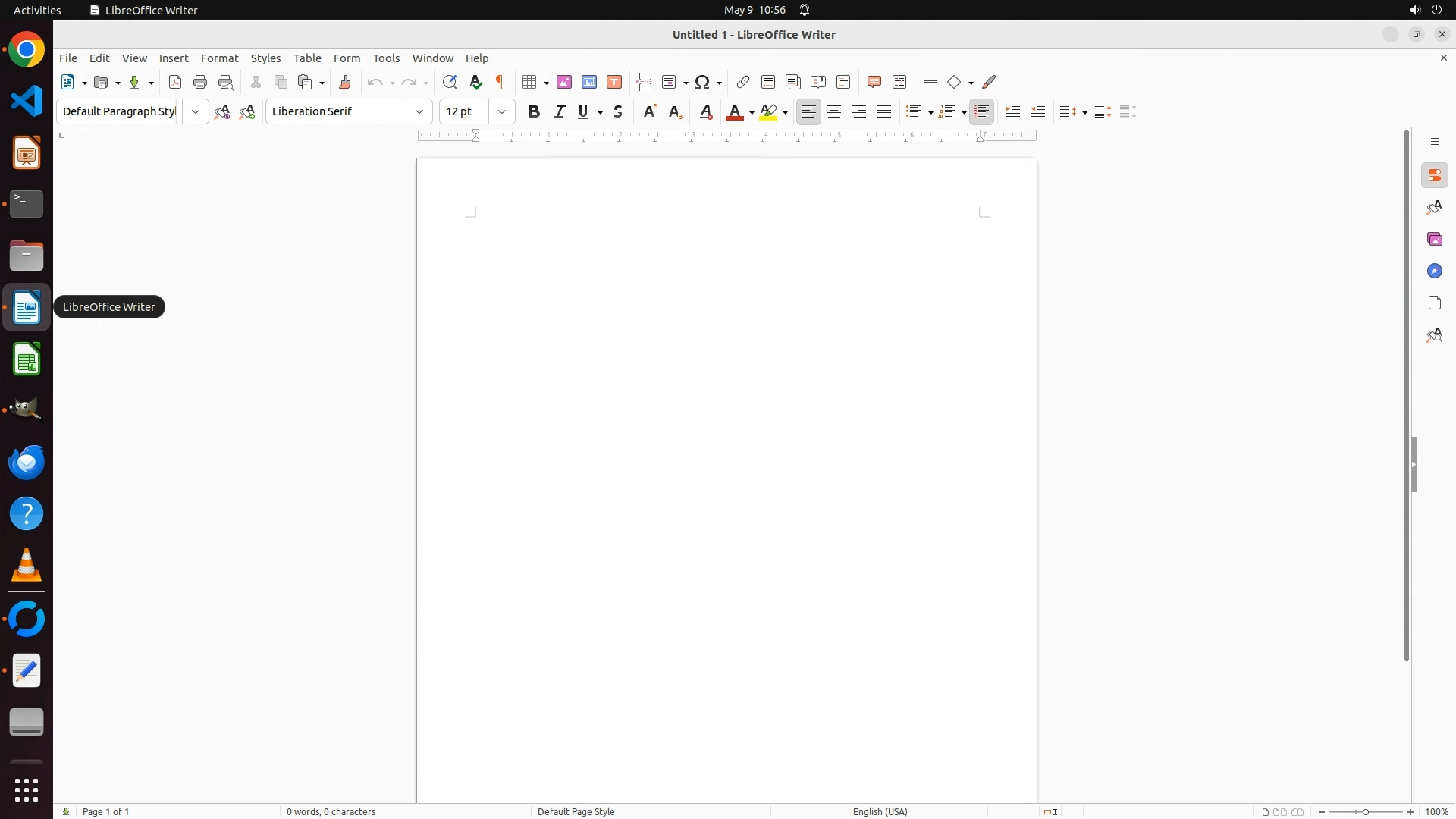Toggle Italic formatting
The width and height of the screenshot is (1456, 819).
[560, 112]
